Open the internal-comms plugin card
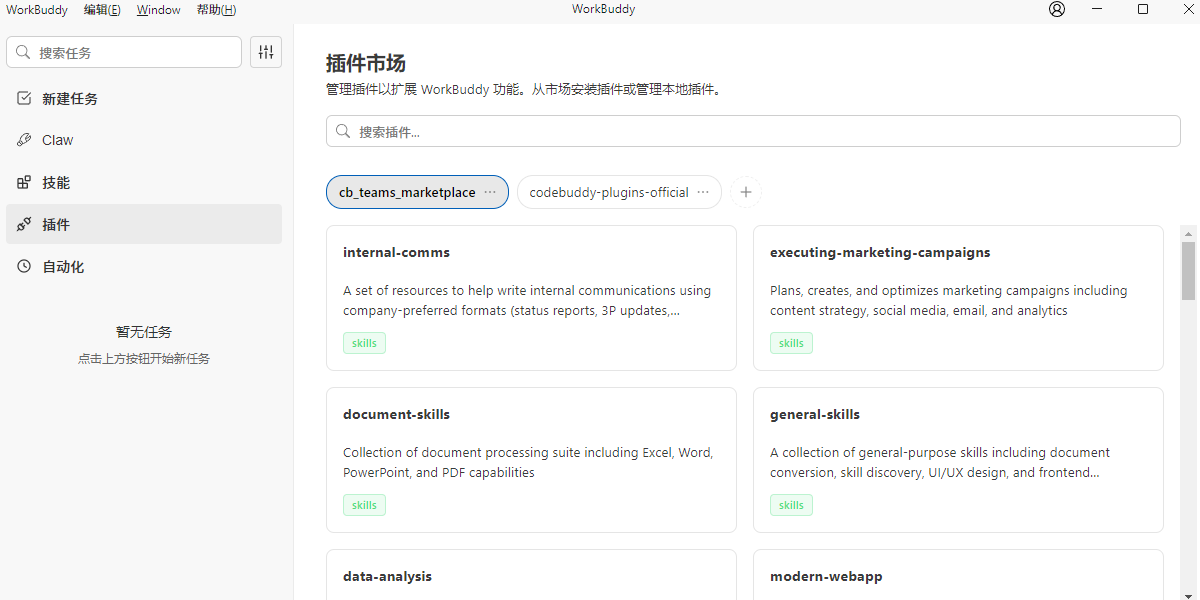The width and height of the screenshot is (1200, 600). tap(531, 298)
